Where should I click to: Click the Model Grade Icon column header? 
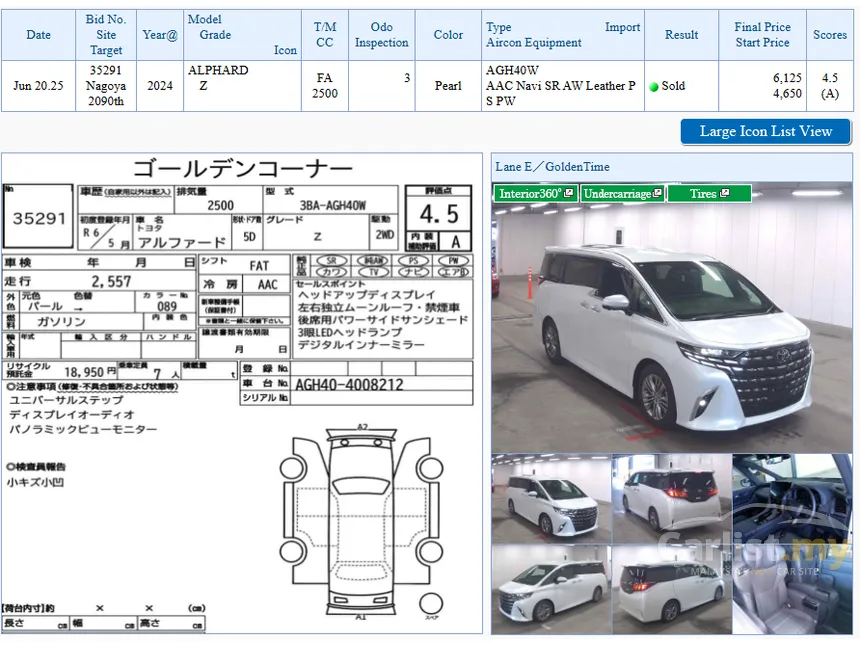pyautogui.click(x=242, y=35)
